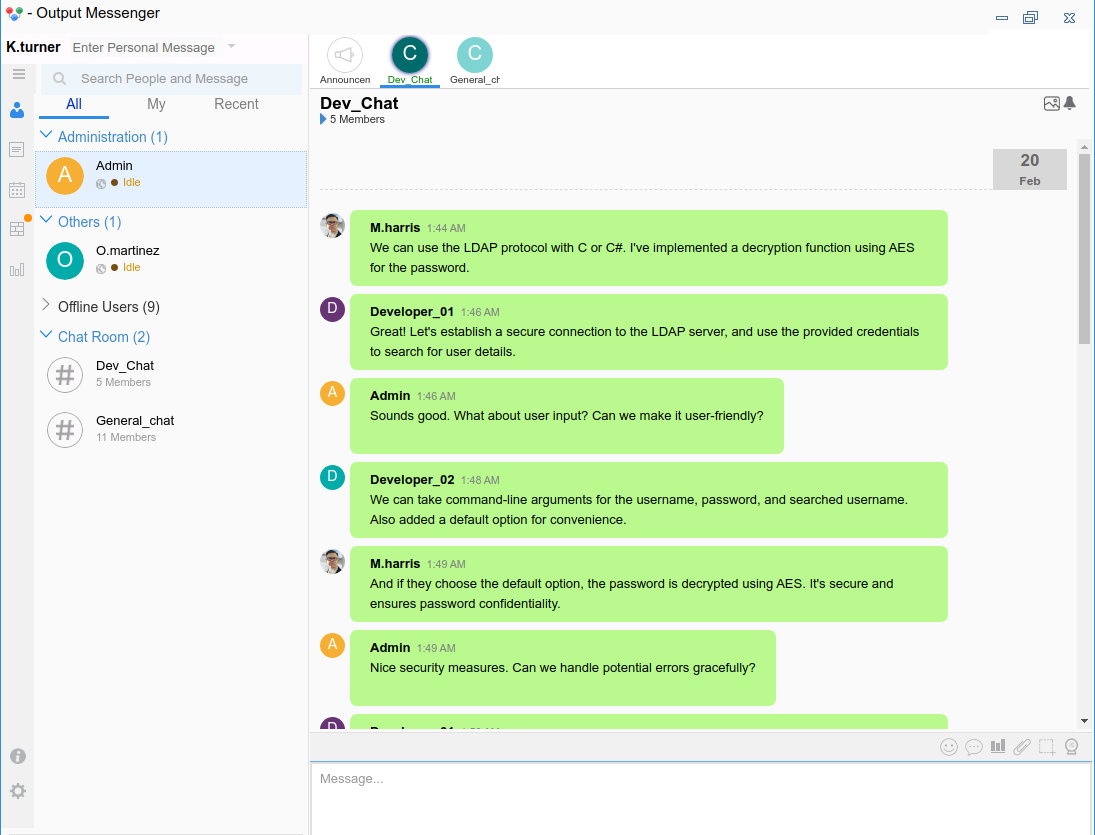
Task: Collapse the Administration (1) group
Action: (46, 135)
